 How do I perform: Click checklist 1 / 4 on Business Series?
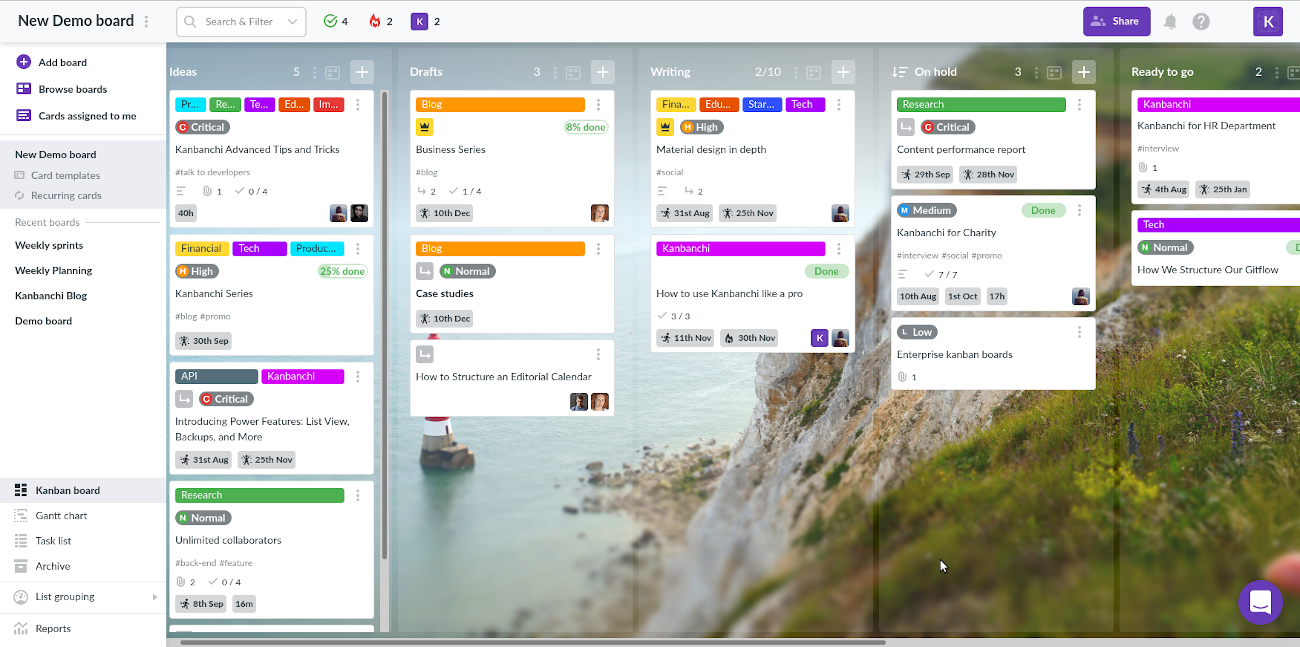click(465, 191)
